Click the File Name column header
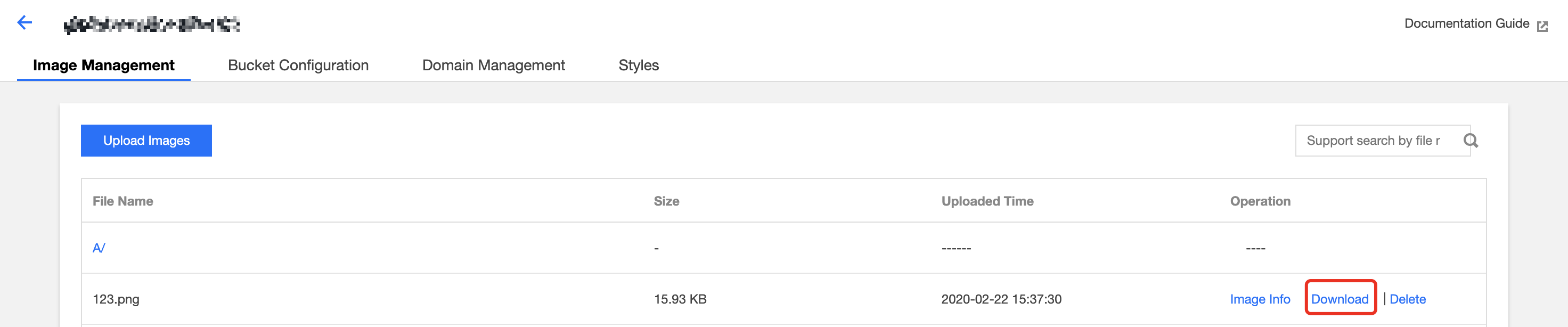Screen dimensions: 1568x327 [x=123, y=201]
